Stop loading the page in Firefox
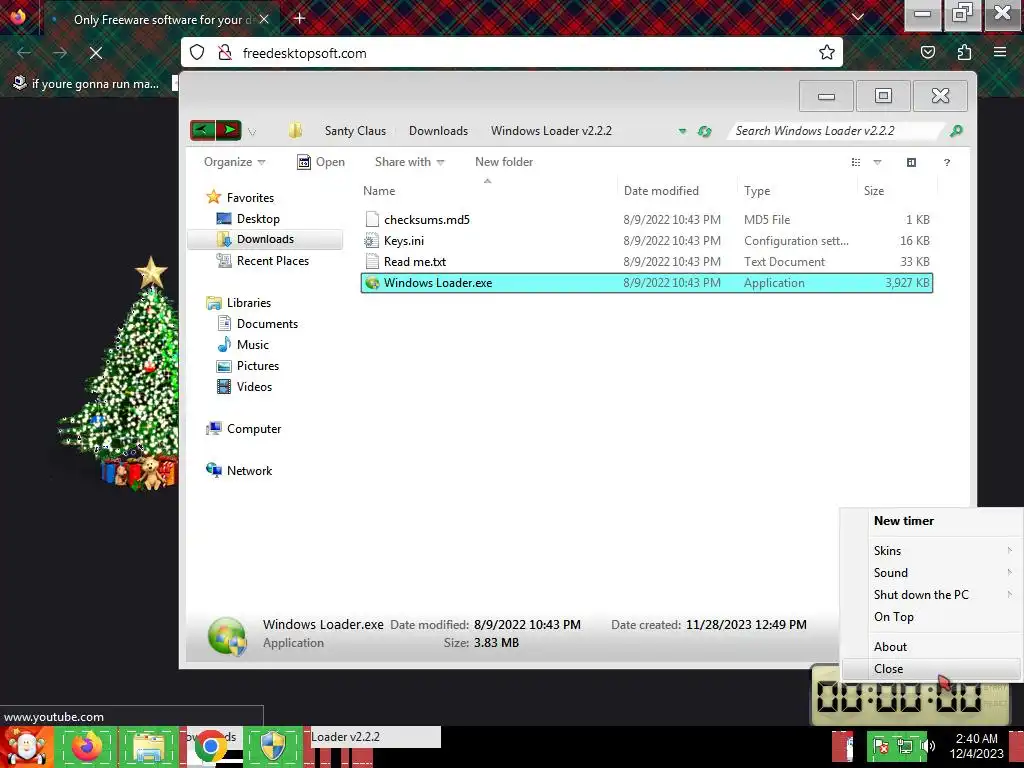The image size is (1024, 768). (96, 53)
